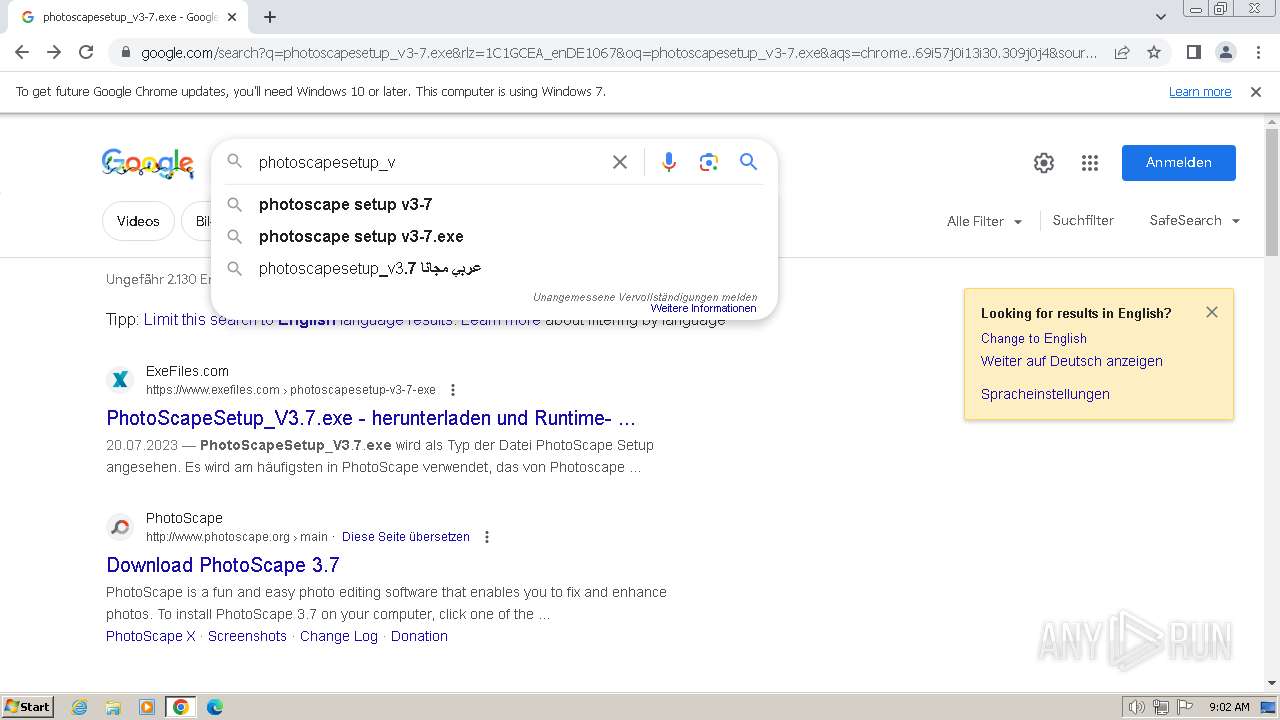Click the page vertical scrollbar

pos(1272,193)
